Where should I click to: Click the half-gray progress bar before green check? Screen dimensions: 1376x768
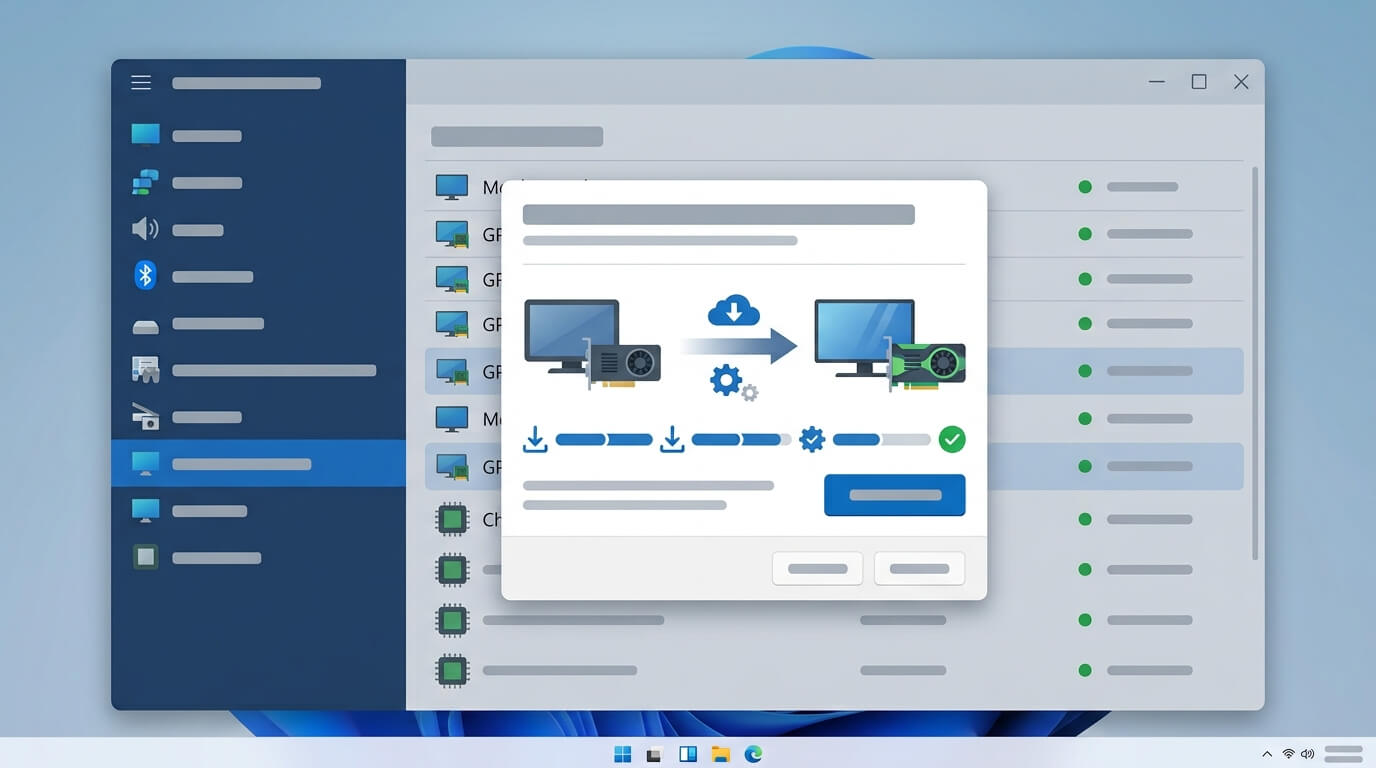[x=881, y=439]
